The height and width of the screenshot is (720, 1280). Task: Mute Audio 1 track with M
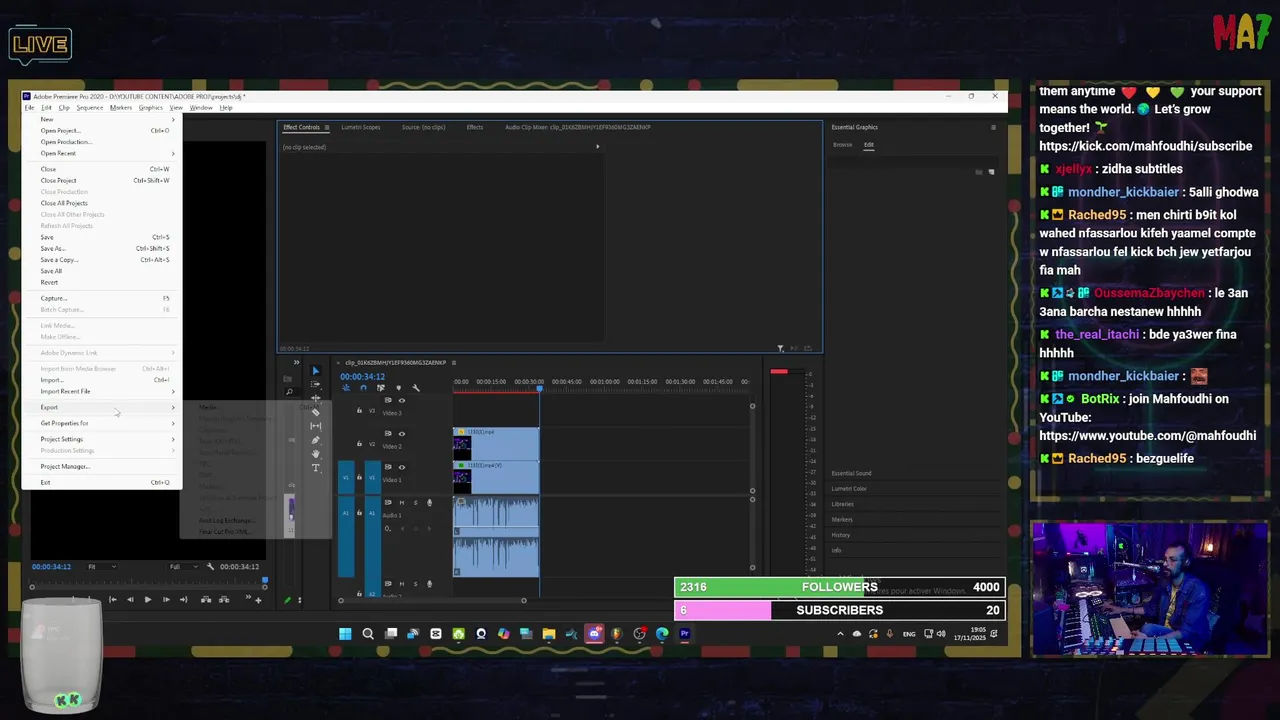[x=402, y=502]
